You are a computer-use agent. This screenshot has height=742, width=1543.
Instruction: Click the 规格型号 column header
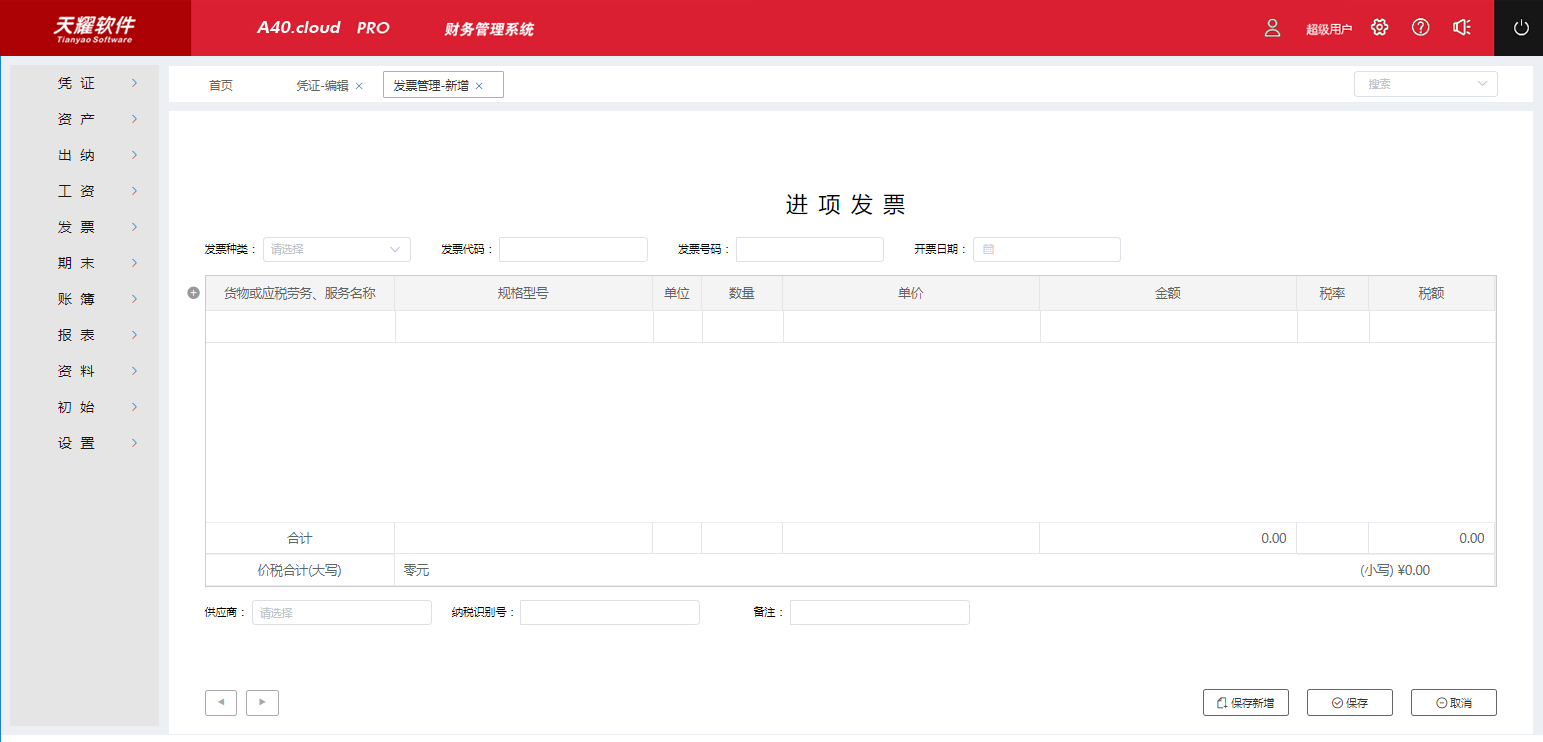[x=523, y=294]
